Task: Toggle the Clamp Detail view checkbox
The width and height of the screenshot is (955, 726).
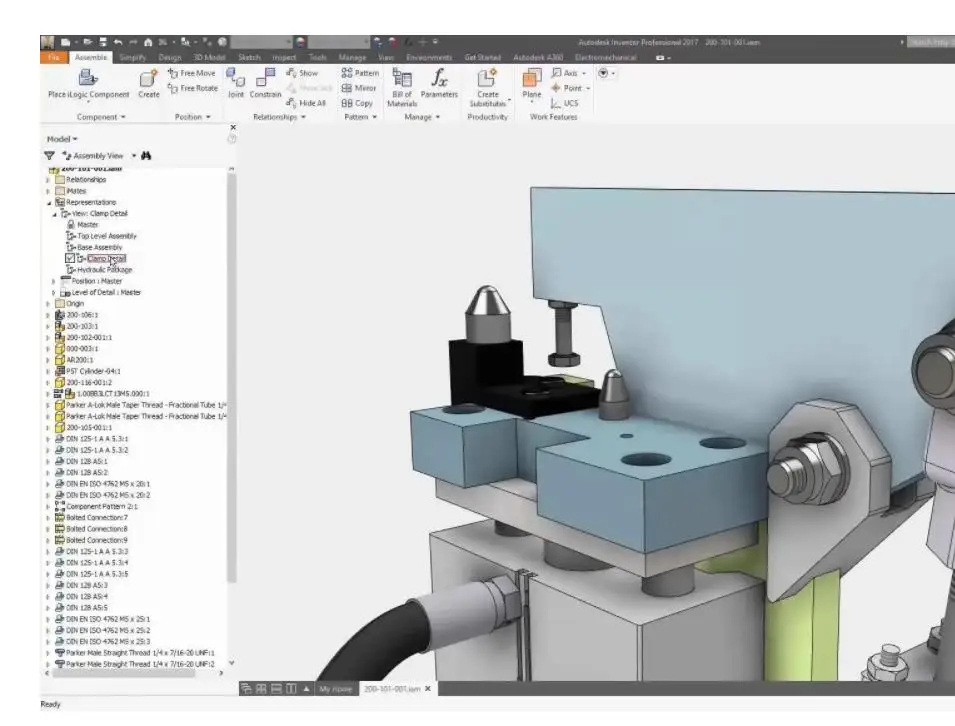Action: click(x=70, y=258)
